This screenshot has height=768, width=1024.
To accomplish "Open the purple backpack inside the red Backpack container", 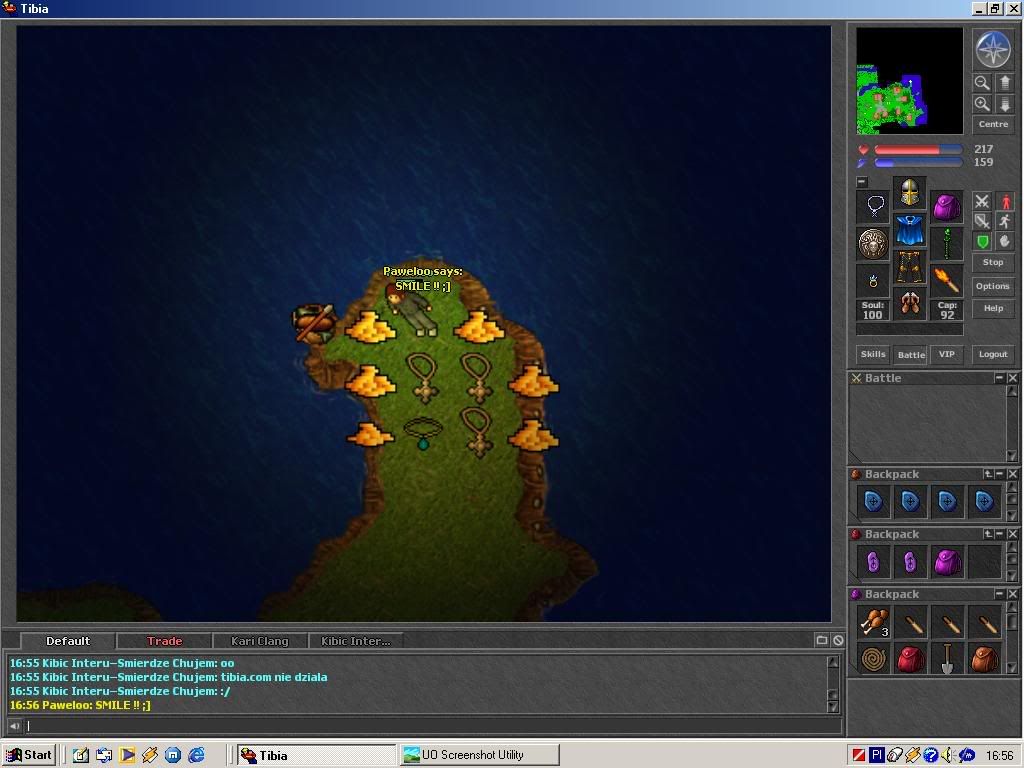I will pos(947,562).
